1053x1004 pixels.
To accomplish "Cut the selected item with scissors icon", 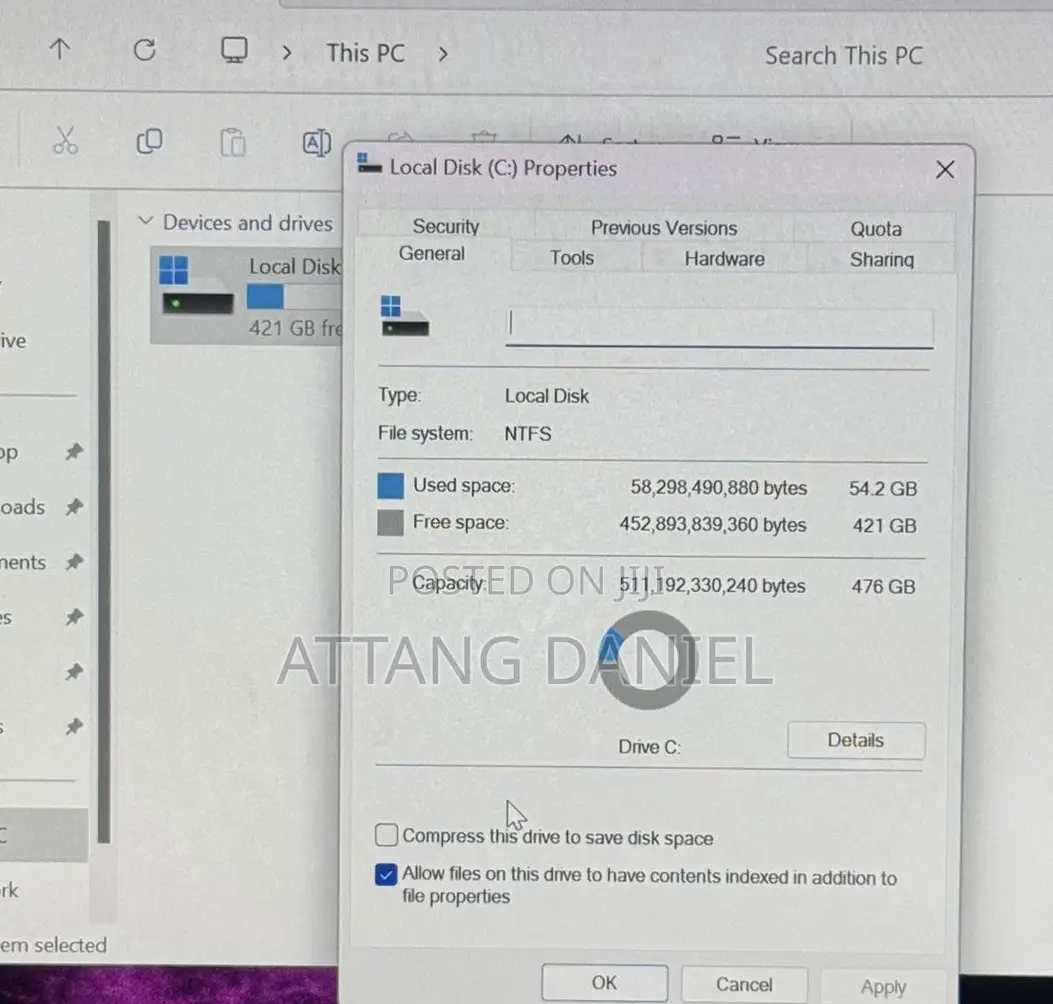I will point(65,140).
